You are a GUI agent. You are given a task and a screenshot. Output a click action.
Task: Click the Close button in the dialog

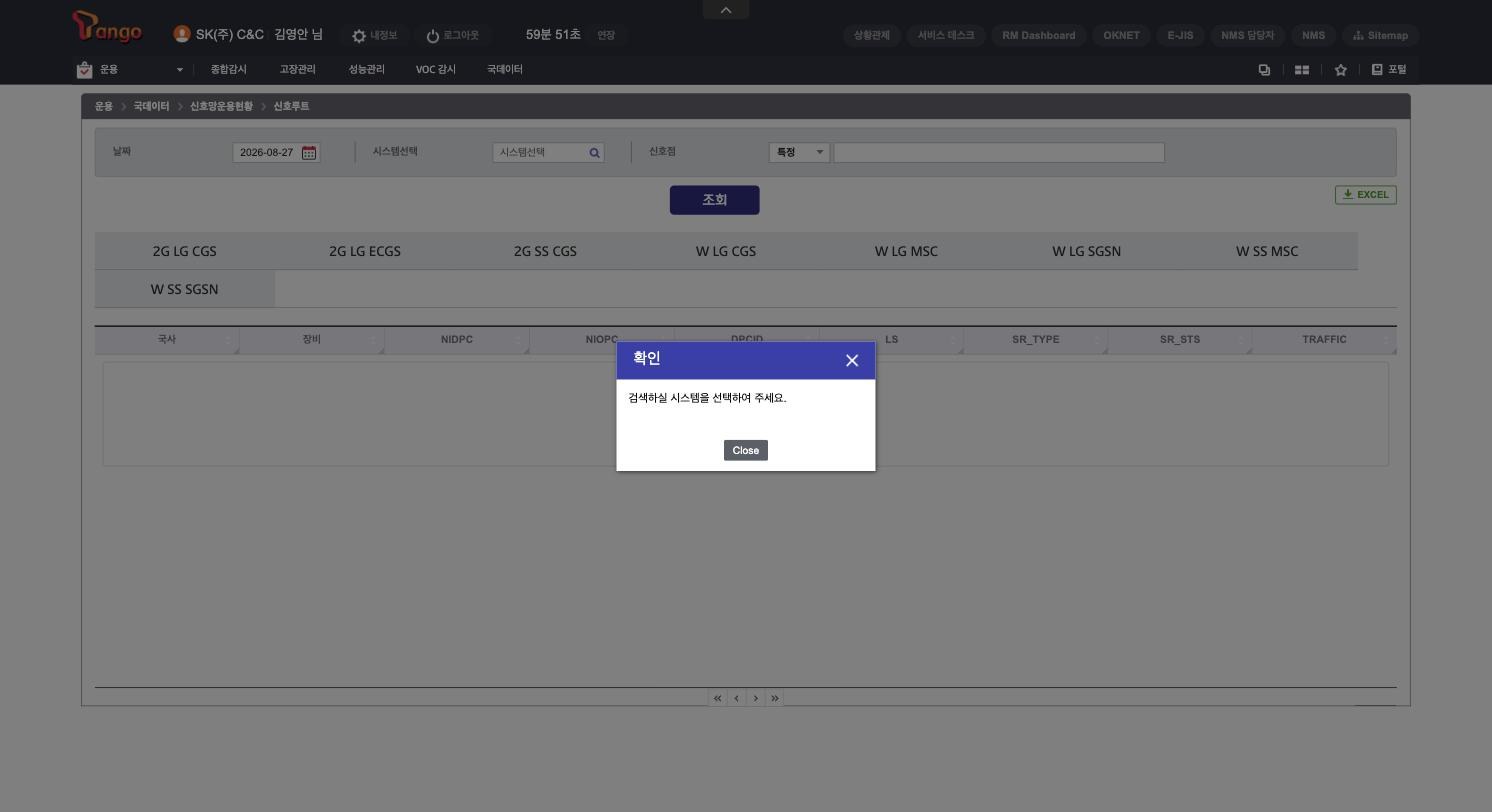tap(745, 450)
